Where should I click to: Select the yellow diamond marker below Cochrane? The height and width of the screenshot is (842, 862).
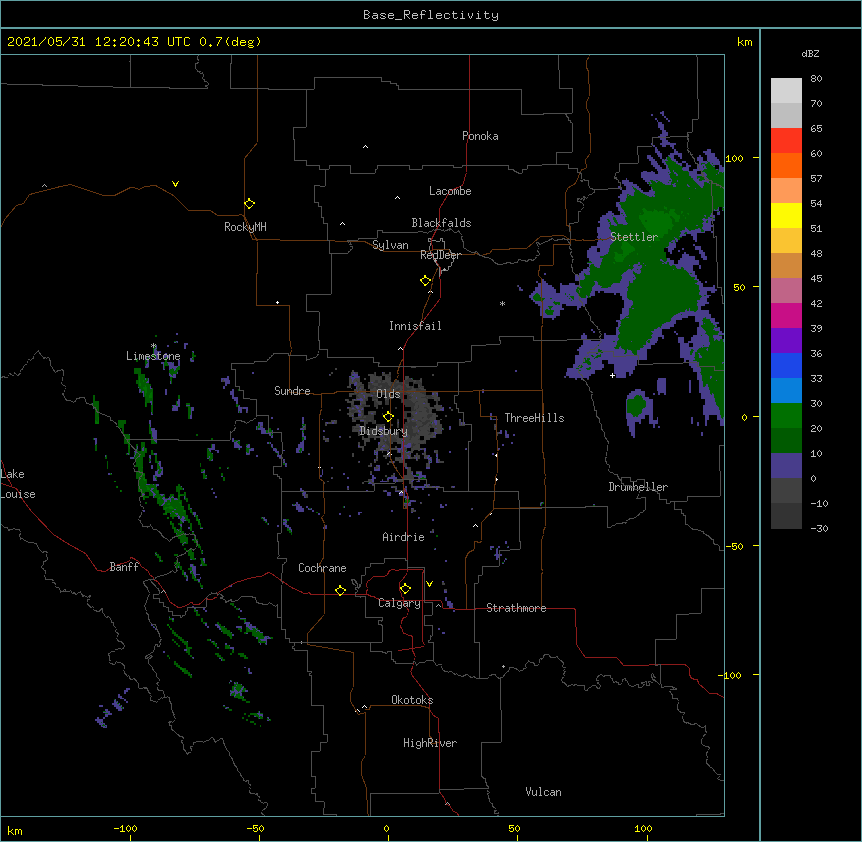click(x=340, y=590)
